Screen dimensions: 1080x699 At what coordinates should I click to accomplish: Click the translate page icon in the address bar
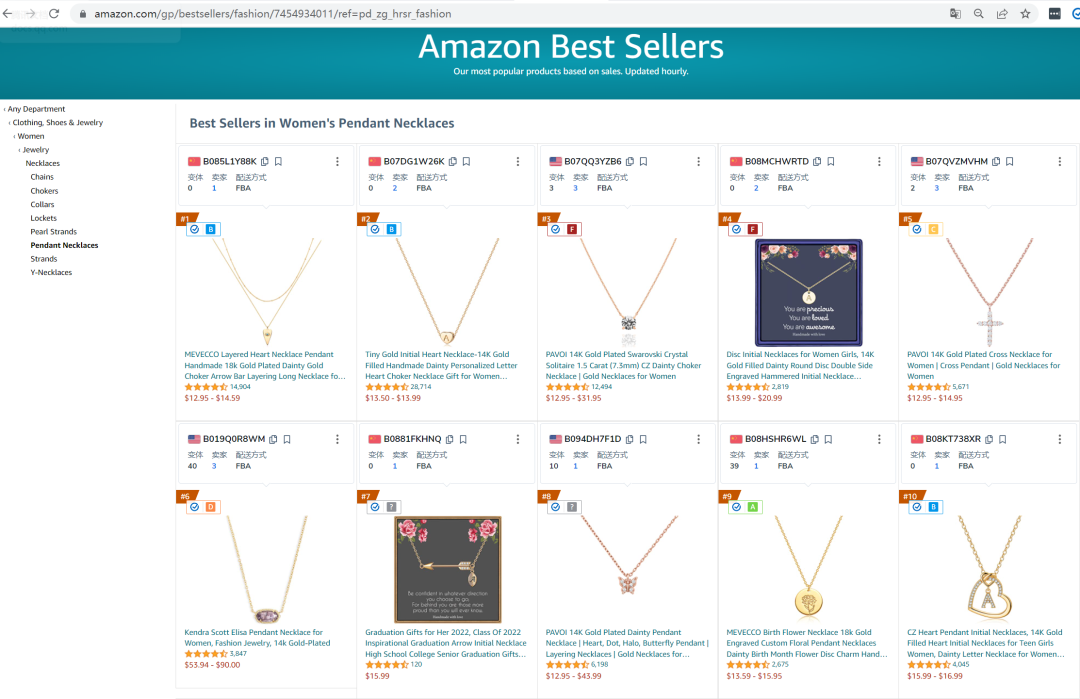[x=955, y=14]
